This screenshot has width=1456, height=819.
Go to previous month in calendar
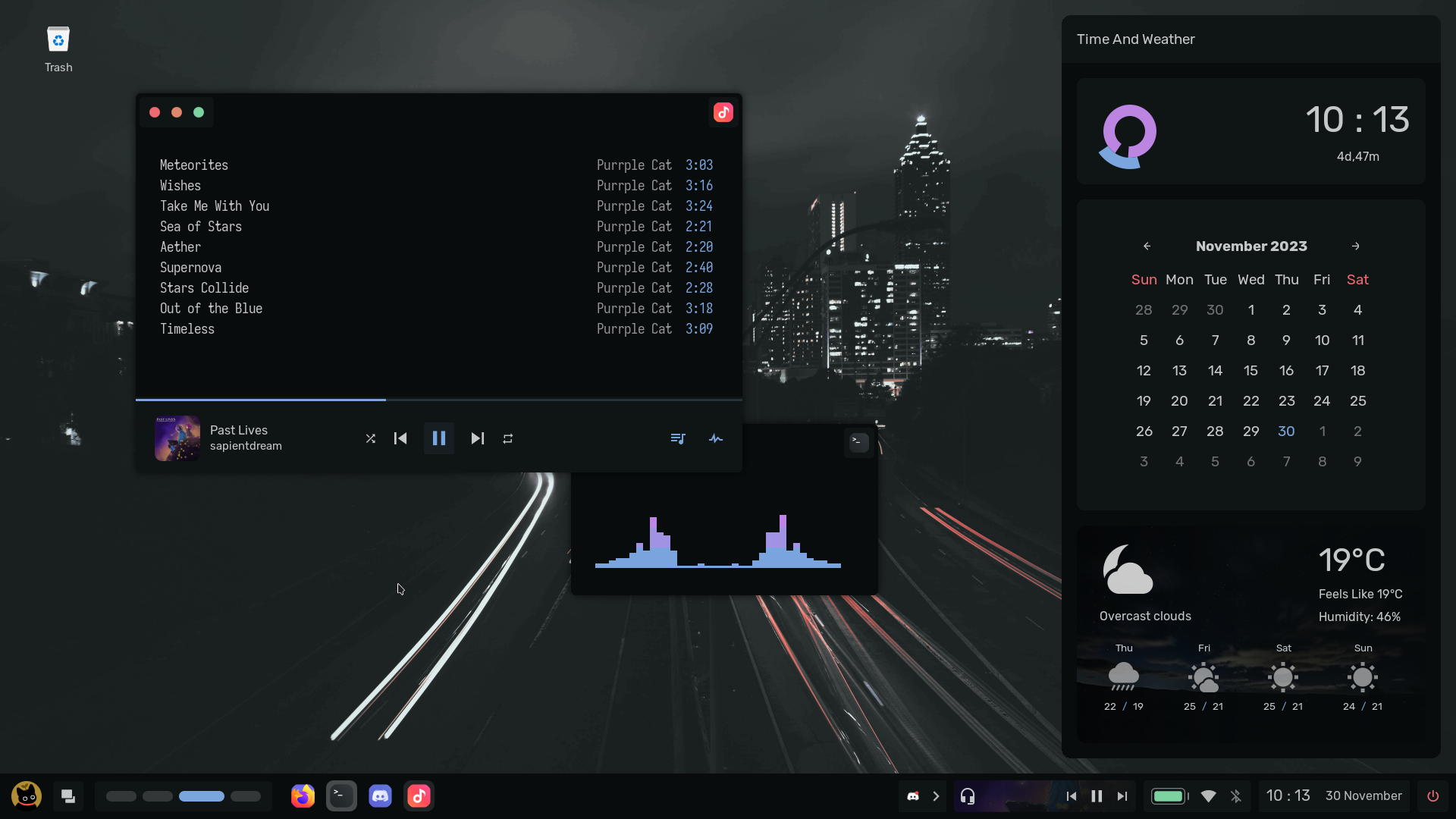coord(1147,246)
